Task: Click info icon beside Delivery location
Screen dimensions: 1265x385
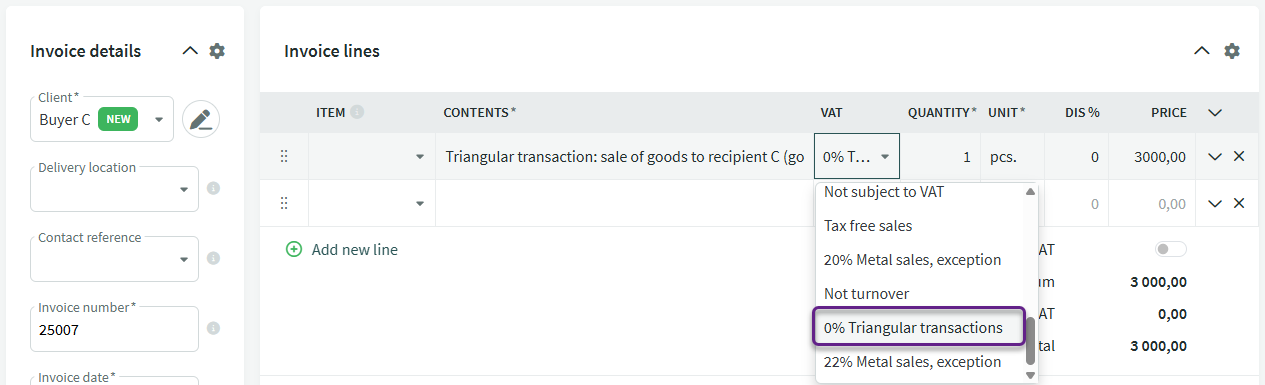Action: (213, 188)
